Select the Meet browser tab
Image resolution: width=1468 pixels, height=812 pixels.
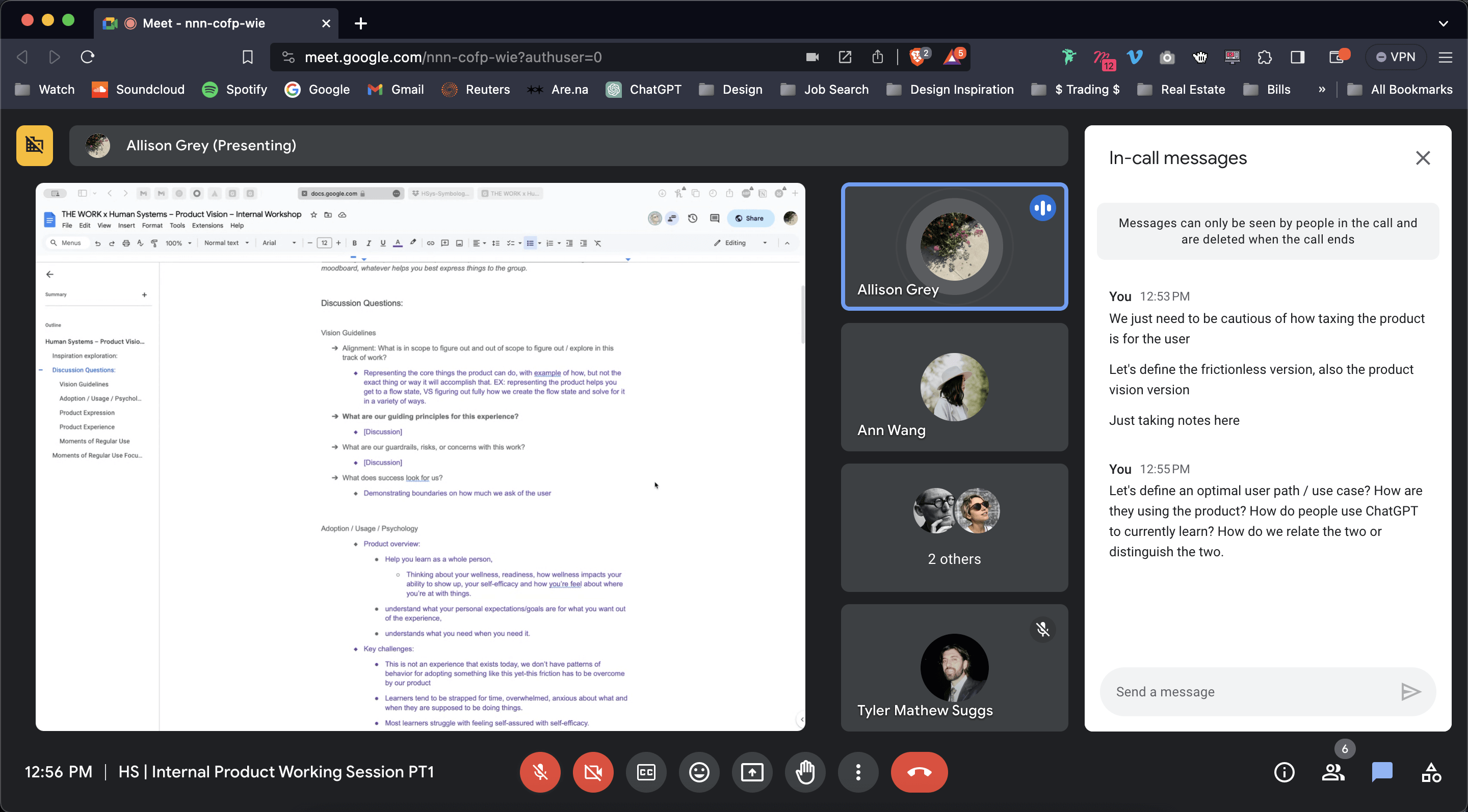tap(203, 23)
